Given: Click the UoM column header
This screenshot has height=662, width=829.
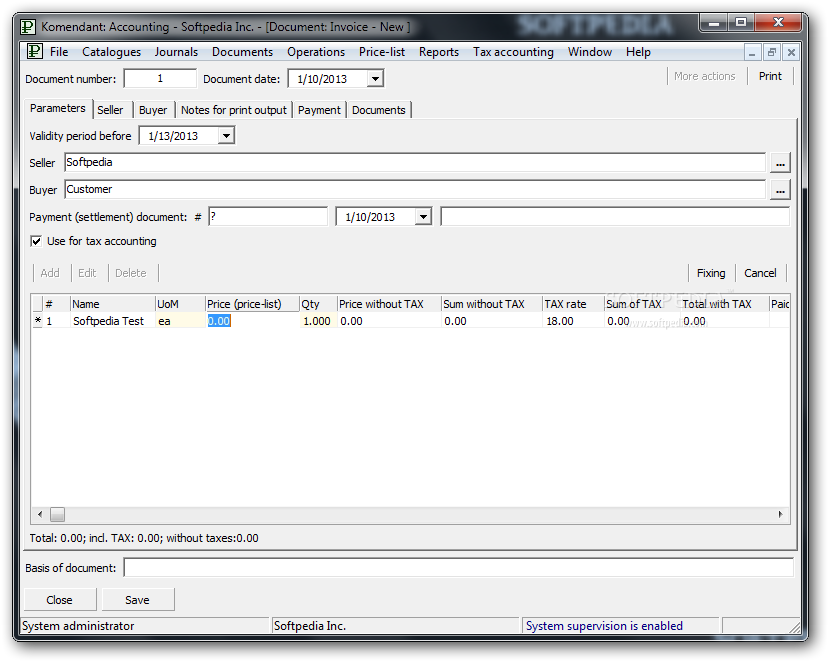Looking at the screenshot, I should [x=180, y=304].
